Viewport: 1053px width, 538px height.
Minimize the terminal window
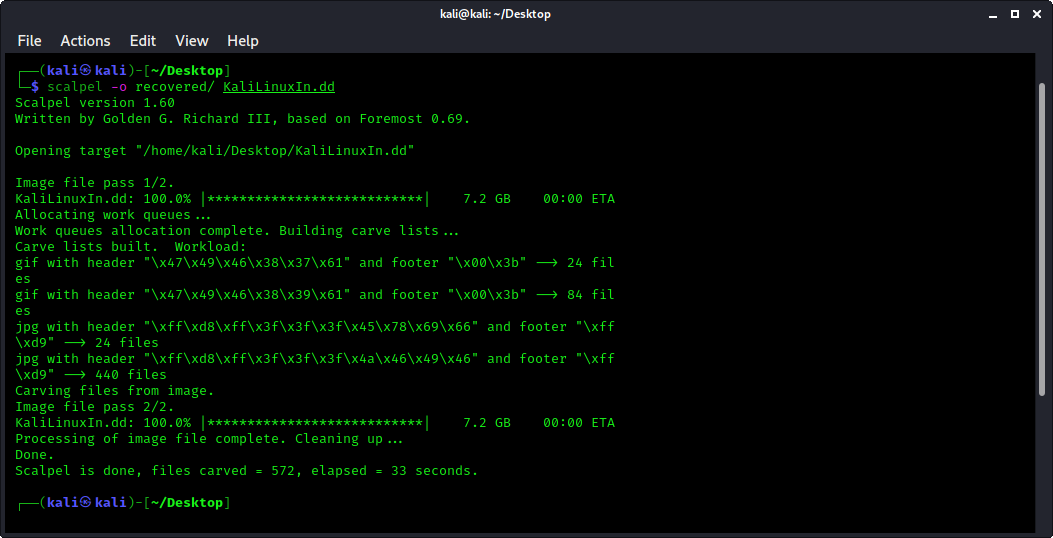point(993,14)
